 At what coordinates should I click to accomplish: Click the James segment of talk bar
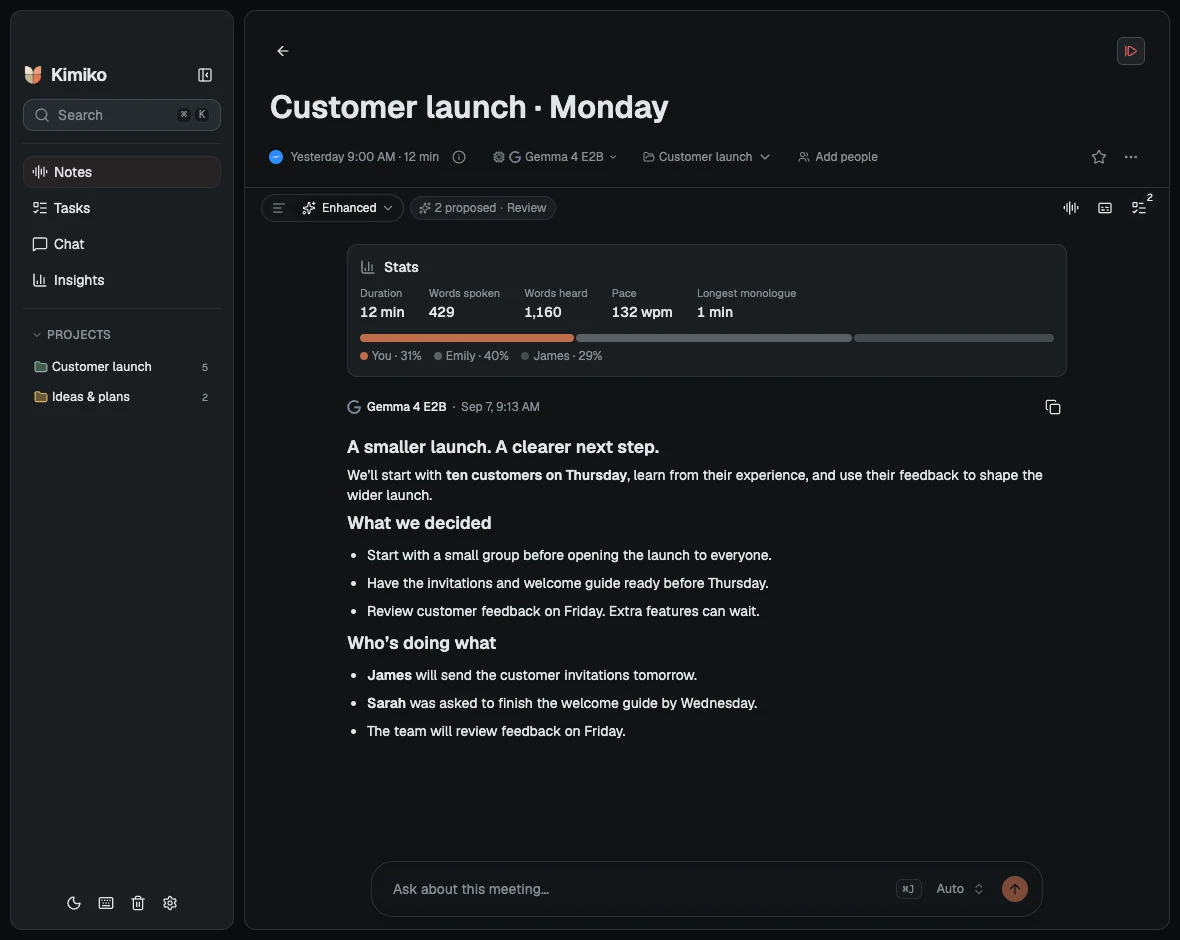tap(953, 338)
